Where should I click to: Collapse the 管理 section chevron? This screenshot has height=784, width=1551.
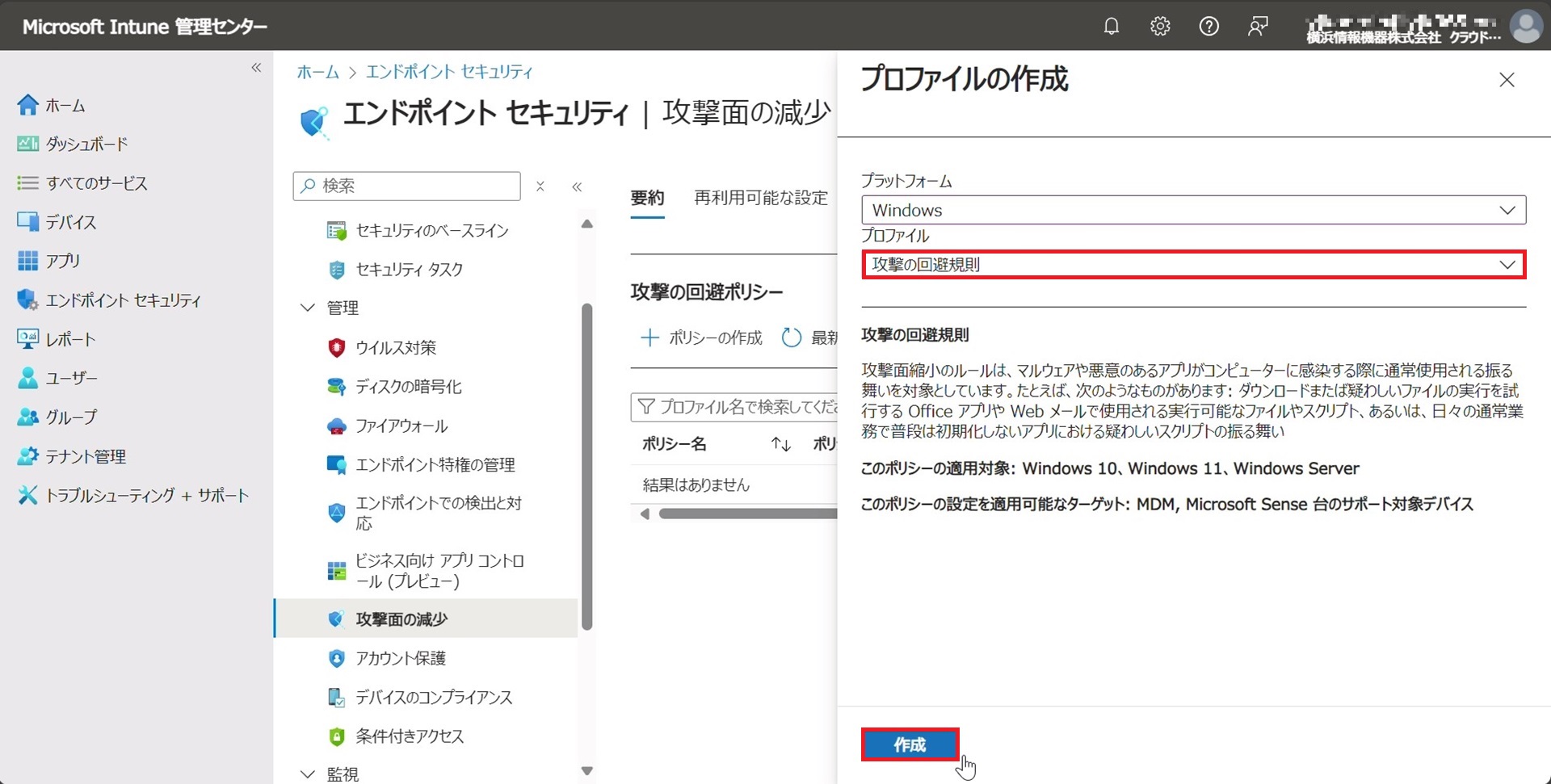(307, 308)
